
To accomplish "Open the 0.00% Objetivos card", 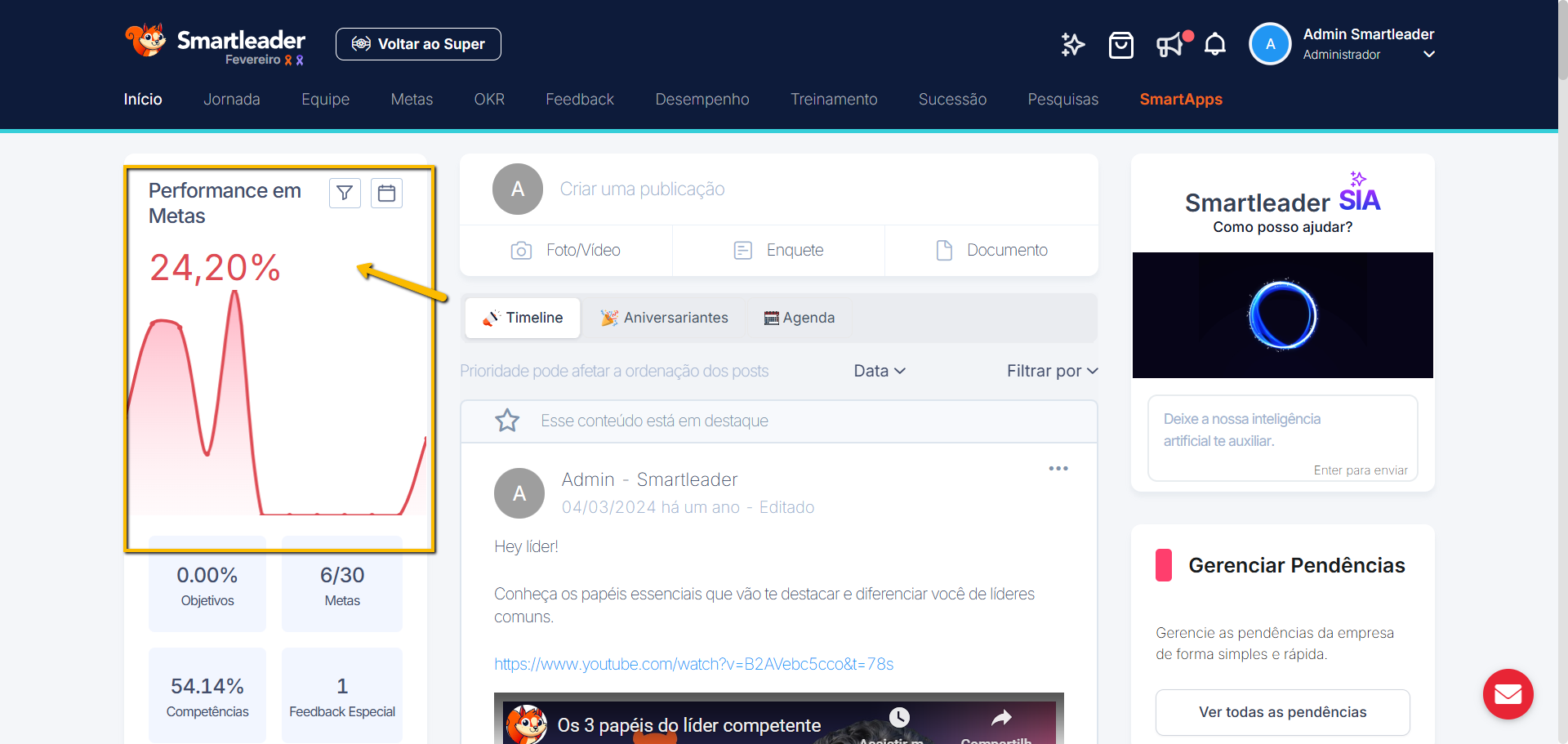I will pos(207,586).
